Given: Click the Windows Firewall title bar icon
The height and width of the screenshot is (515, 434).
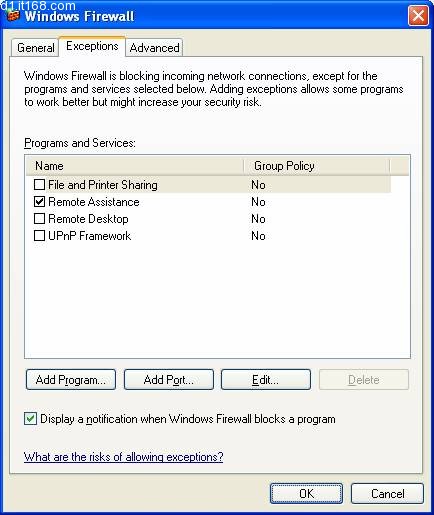Looking at the screenshot, I should coord(13,15).
